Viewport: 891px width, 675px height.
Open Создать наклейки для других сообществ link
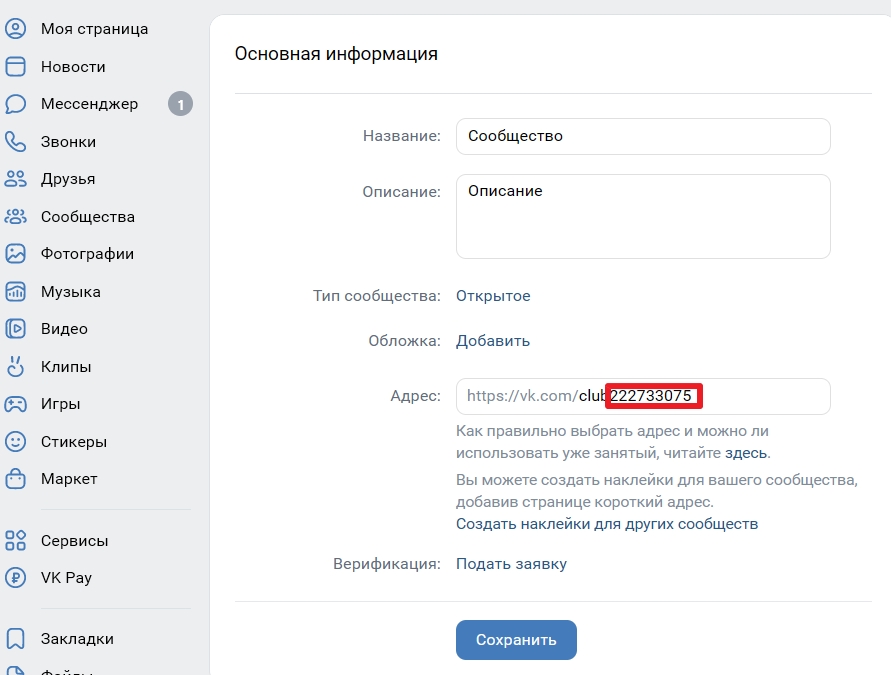pos(607,524)
